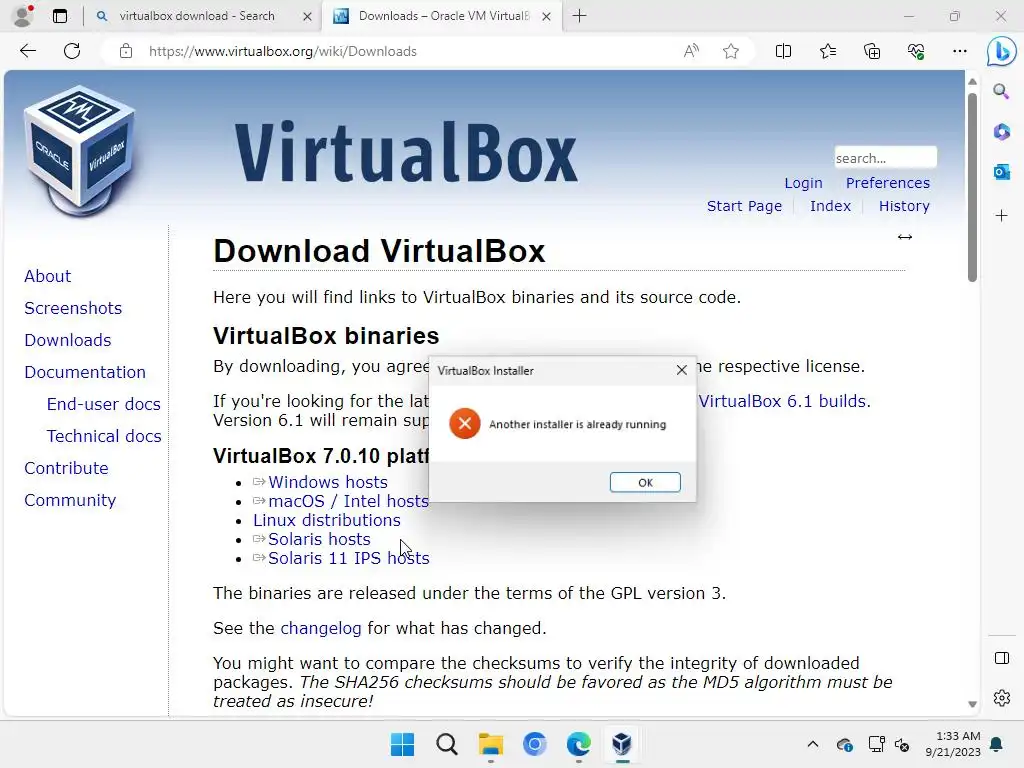Screen dimensions: 1024x768
Task: Click the macOS / Intel hosts link
Action: coord(348,501)
